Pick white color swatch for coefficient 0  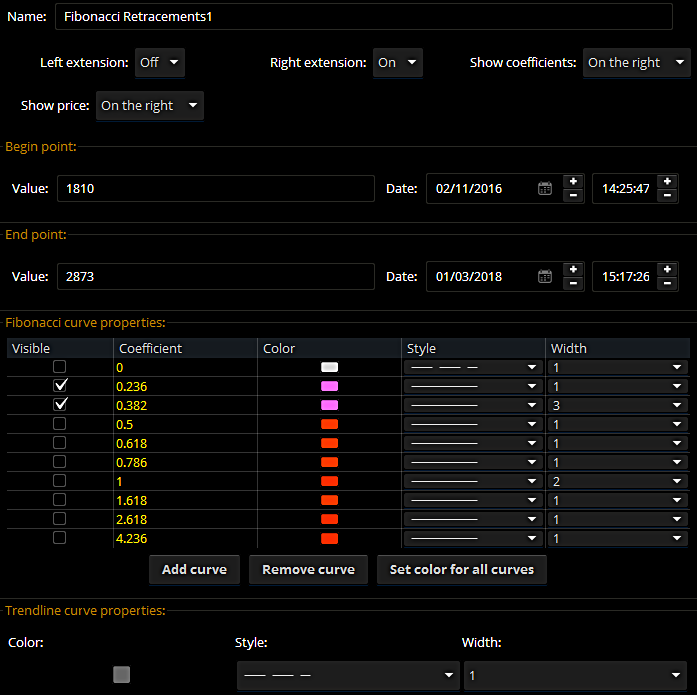(x=329, y=367)
